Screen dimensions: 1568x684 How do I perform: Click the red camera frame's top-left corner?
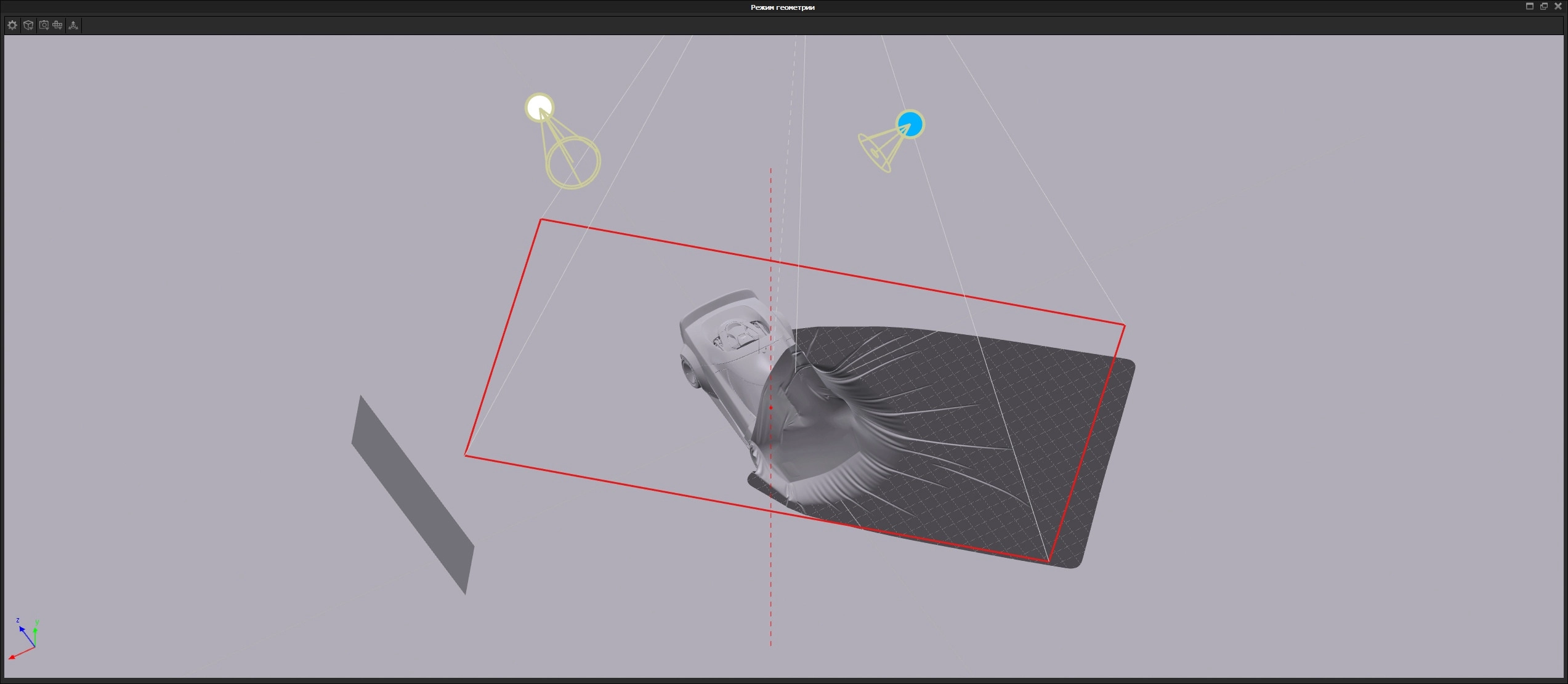click(x=541, y=220)
